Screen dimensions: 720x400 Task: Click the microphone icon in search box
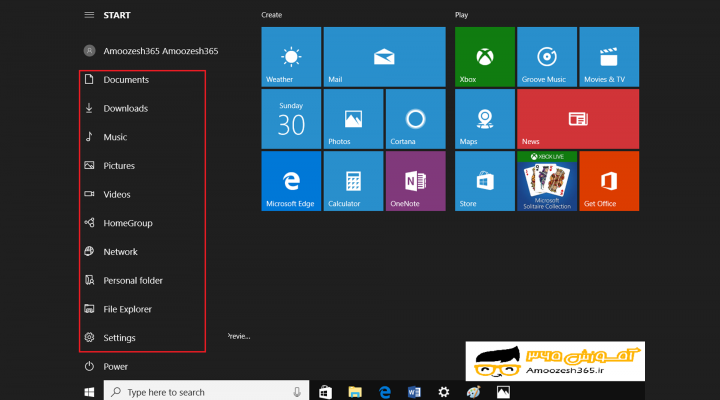297,392
